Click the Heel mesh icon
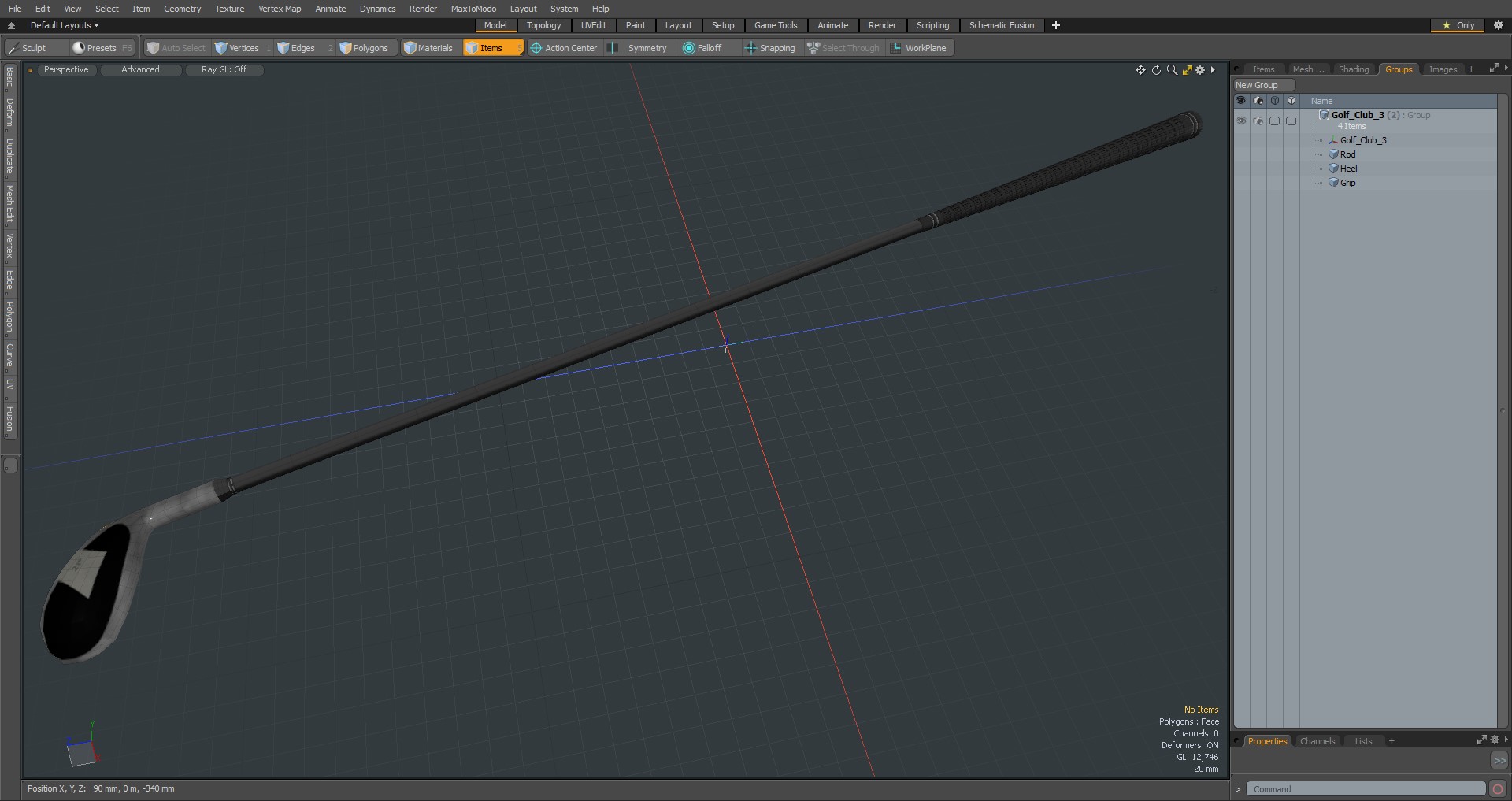 (1333, 169)
